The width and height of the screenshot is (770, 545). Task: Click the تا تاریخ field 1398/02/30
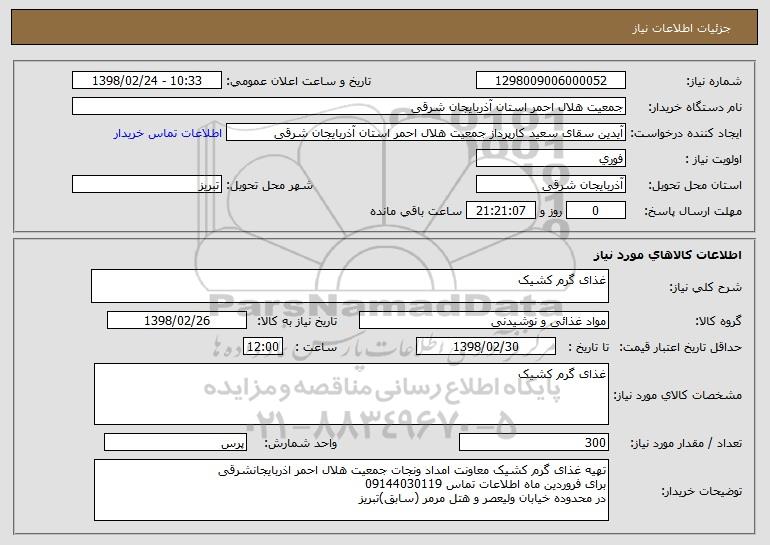[486, 347]
